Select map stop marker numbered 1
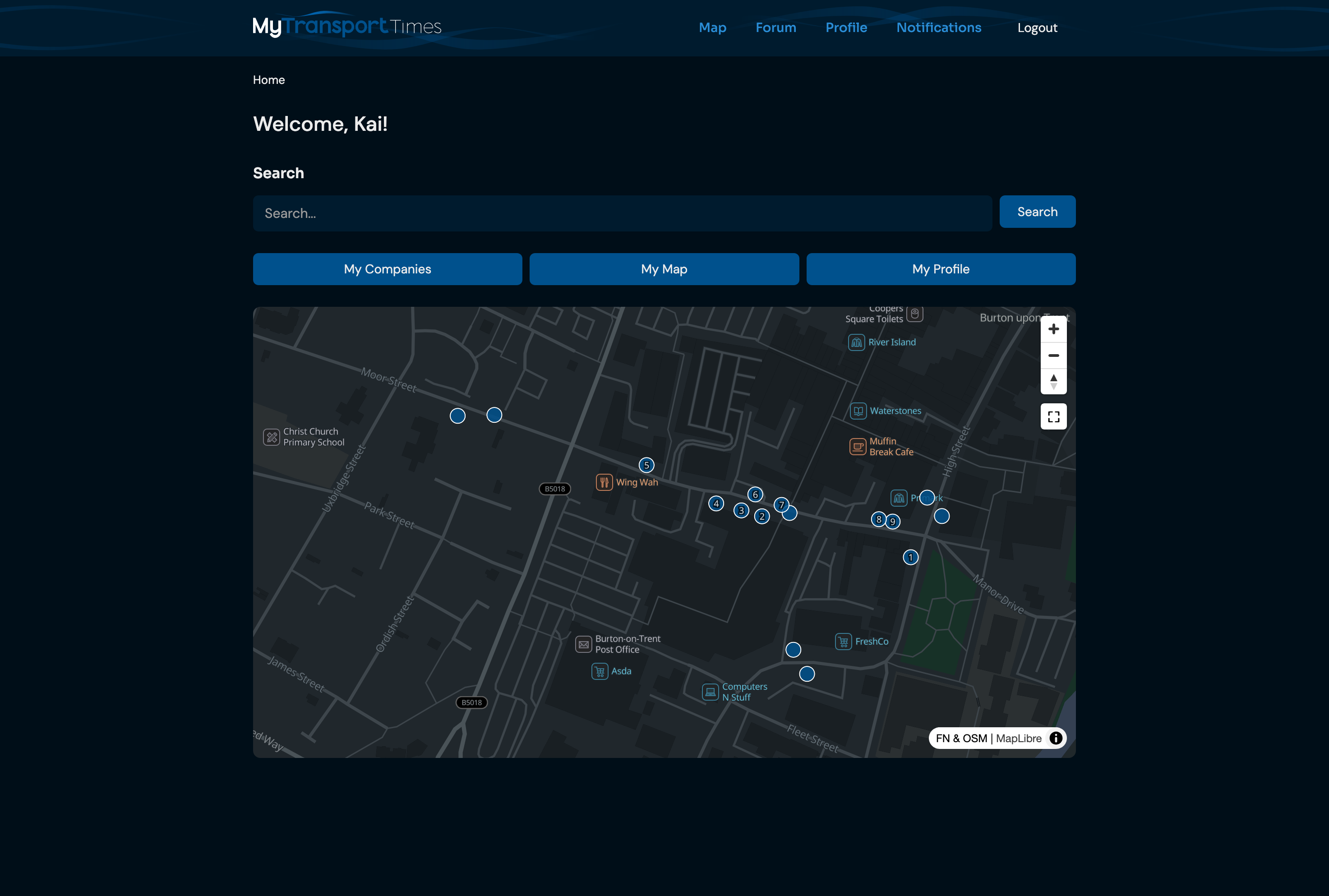 click(911, 557)
